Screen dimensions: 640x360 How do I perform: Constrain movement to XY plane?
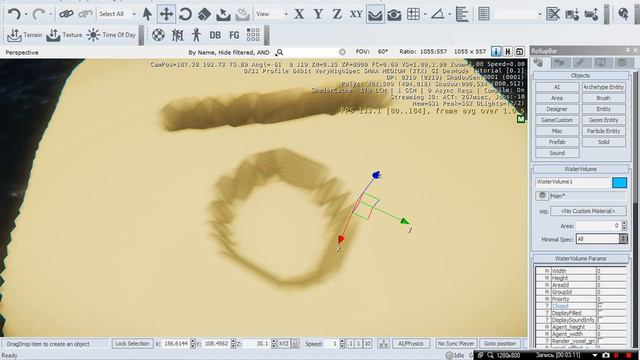356,14
